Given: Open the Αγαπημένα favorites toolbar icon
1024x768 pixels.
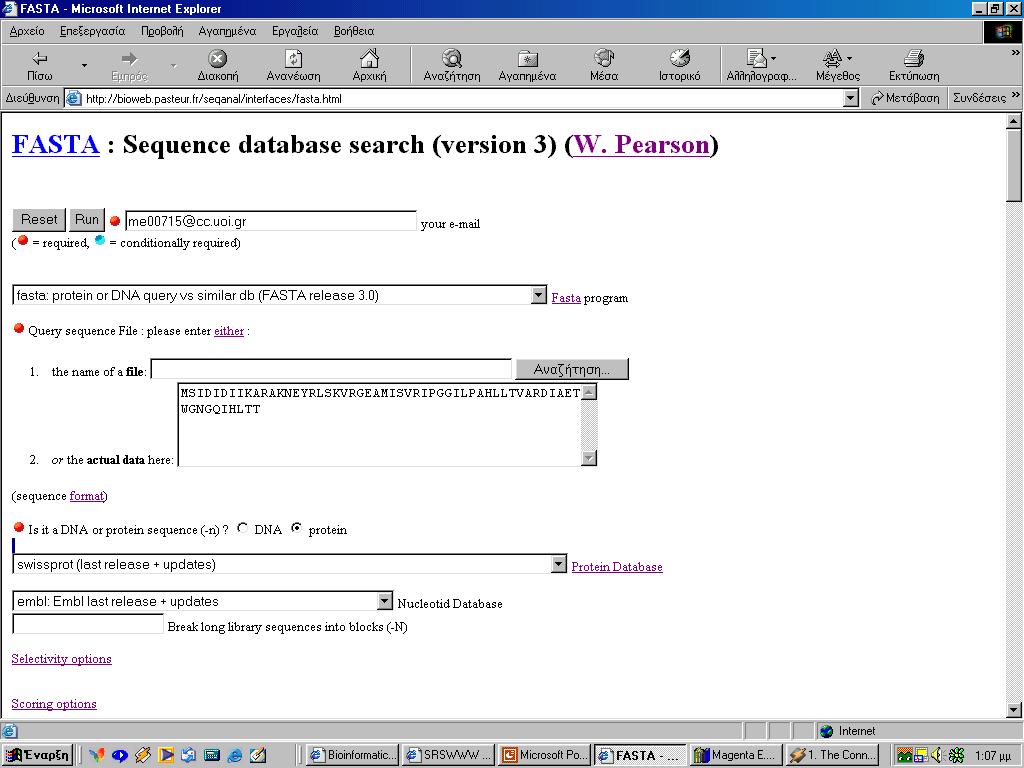Looking at the screenshot, I should click(527, 66).
